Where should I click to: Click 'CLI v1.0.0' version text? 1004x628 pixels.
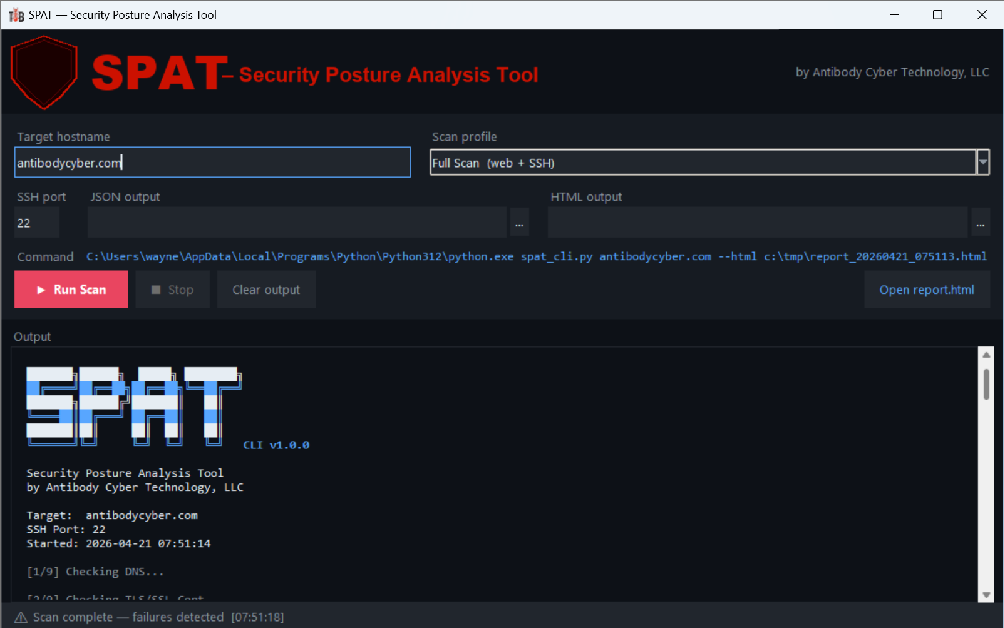click(x=276, y=445)
